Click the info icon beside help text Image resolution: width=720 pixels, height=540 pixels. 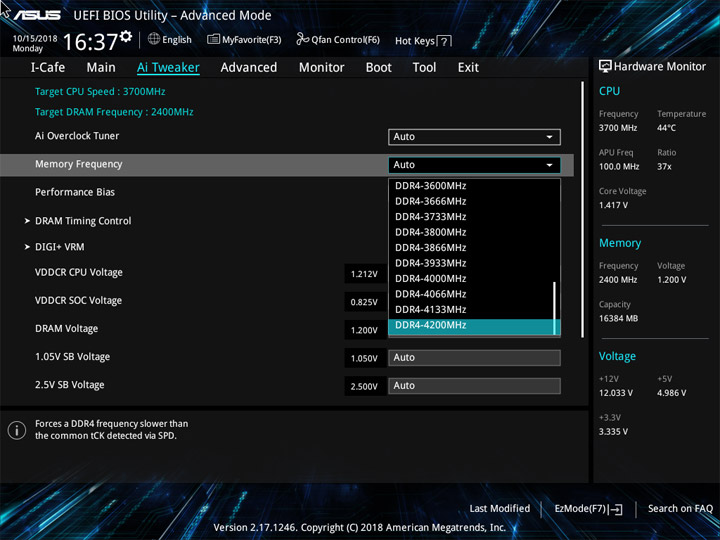click(17, 430)
